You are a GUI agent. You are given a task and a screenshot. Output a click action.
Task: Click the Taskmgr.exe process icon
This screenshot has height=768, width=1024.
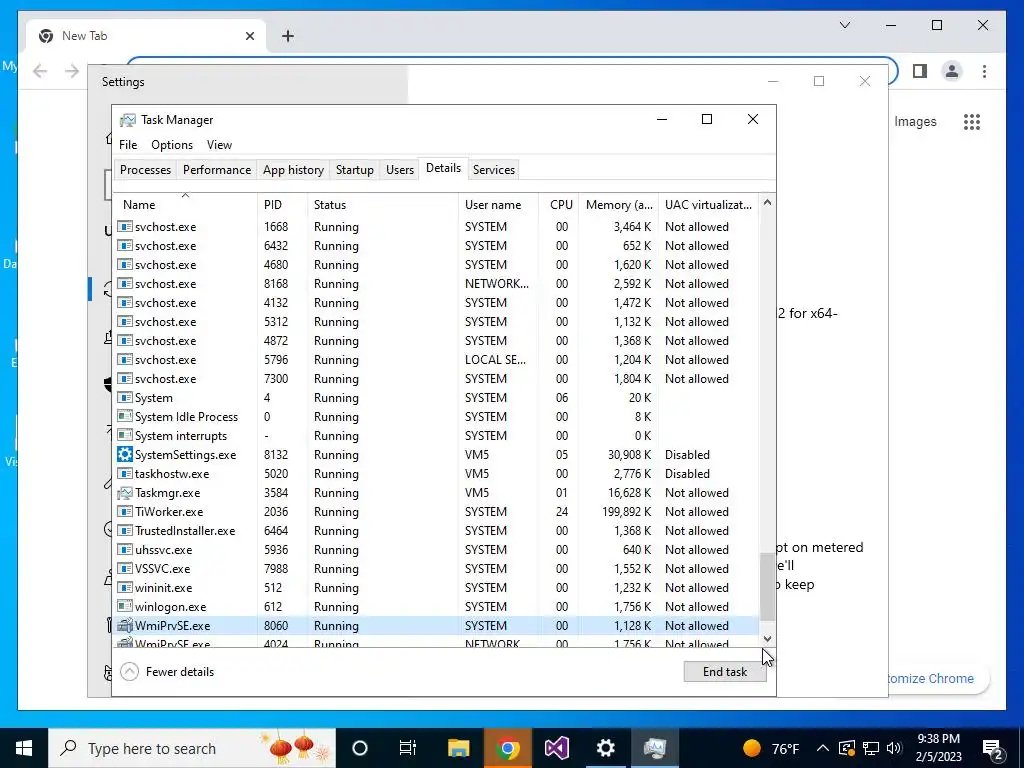(124, 493)
